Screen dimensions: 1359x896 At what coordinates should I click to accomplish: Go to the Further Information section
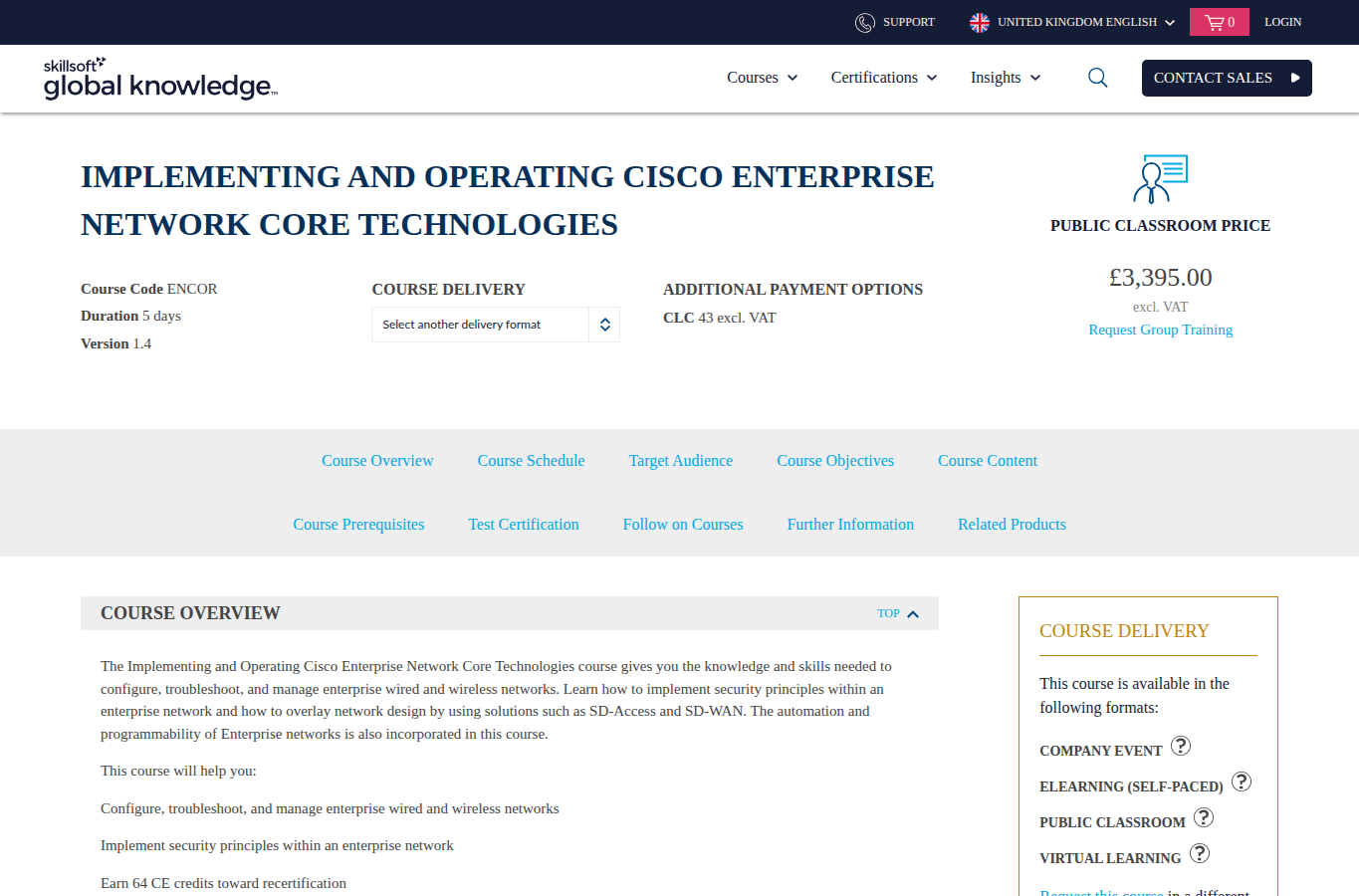850,525
